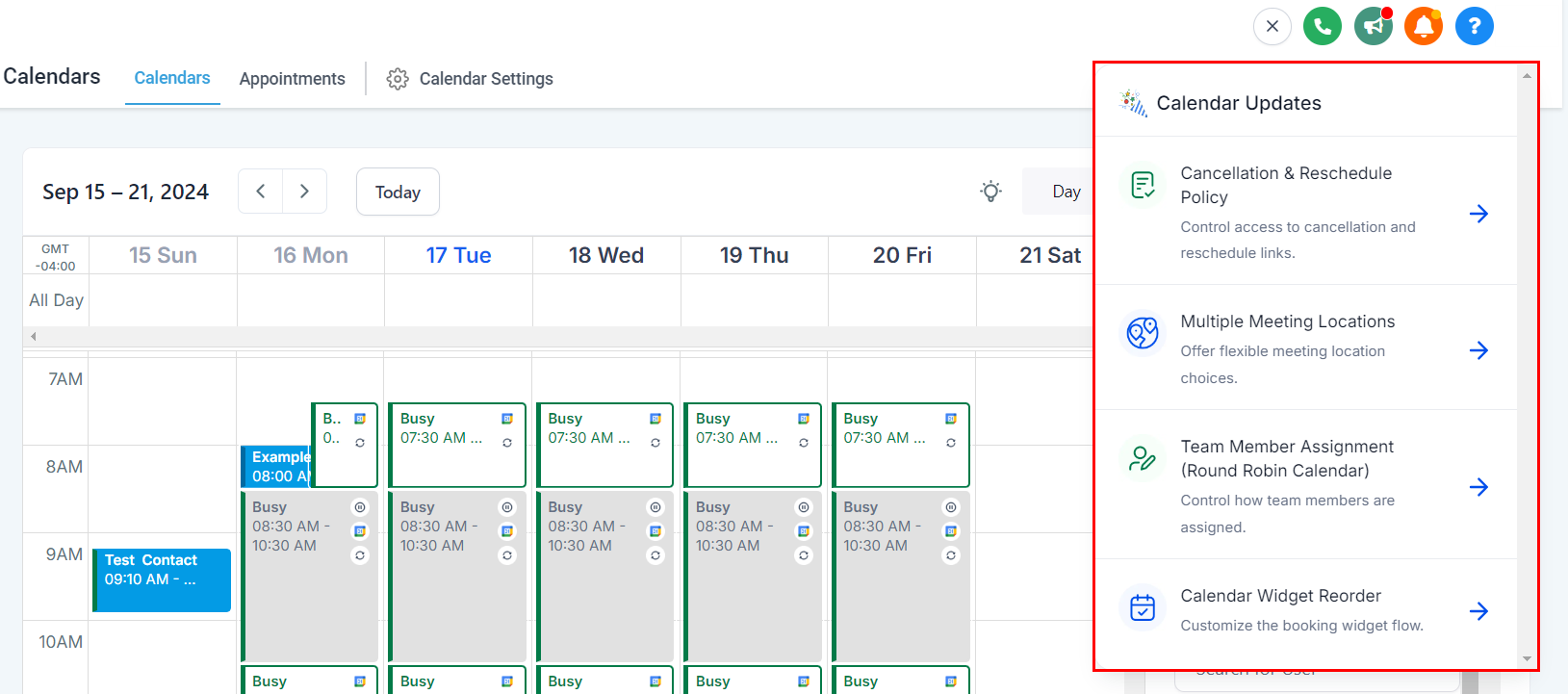Image resolution: width=1568 pixels, height=694 pixels.
Task: Switch to the Day view button
Action: click(x=1066, y=192)
